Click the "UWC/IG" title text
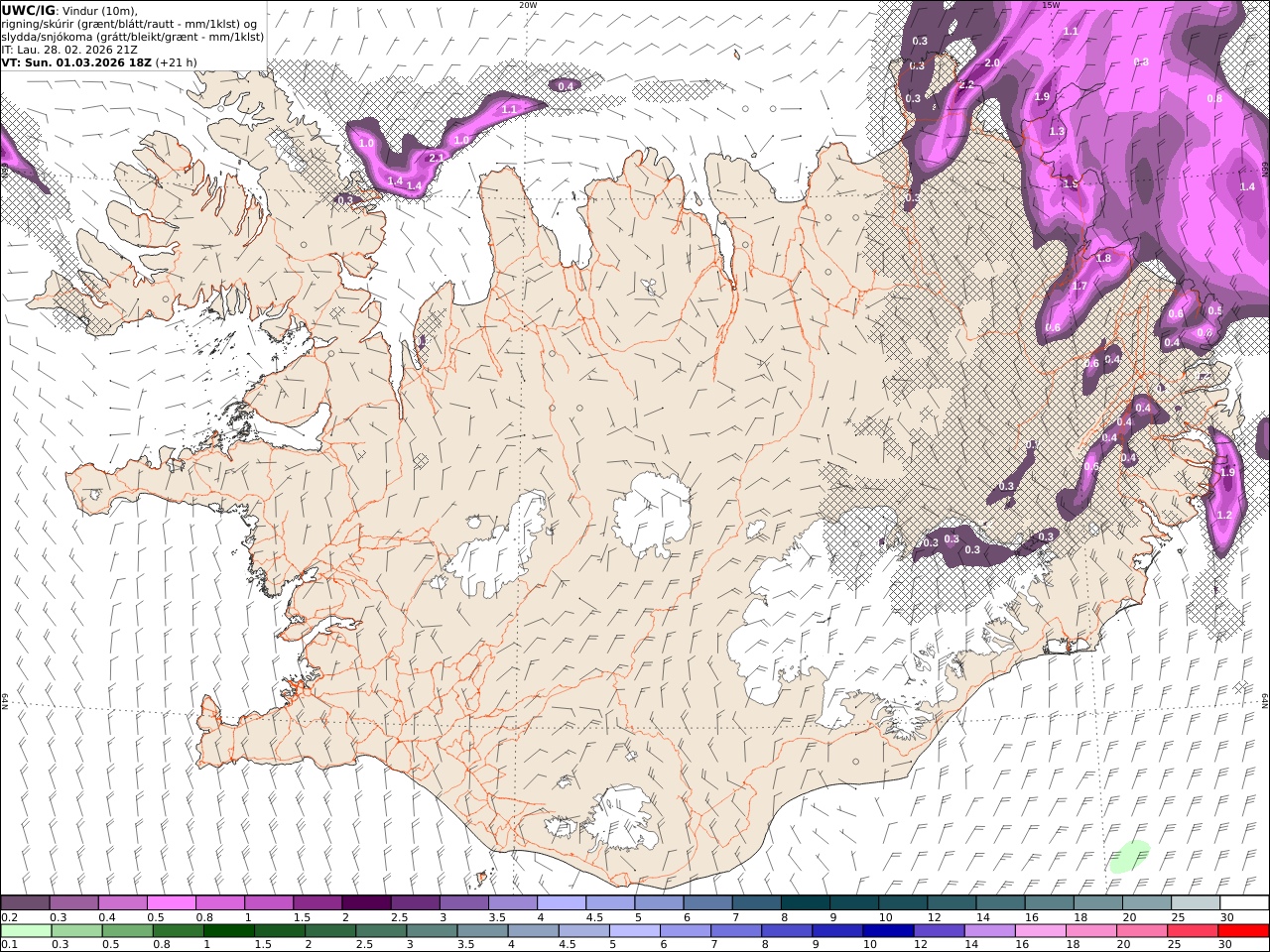Screen dimensions: 1270x952 coord(28,10)
